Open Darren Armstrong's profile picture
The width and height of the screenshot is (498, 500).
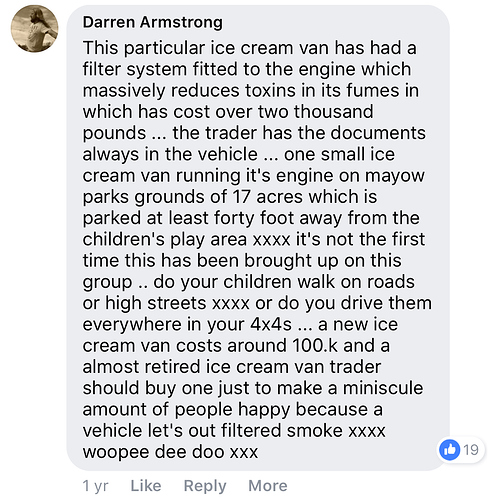(35, 29)
